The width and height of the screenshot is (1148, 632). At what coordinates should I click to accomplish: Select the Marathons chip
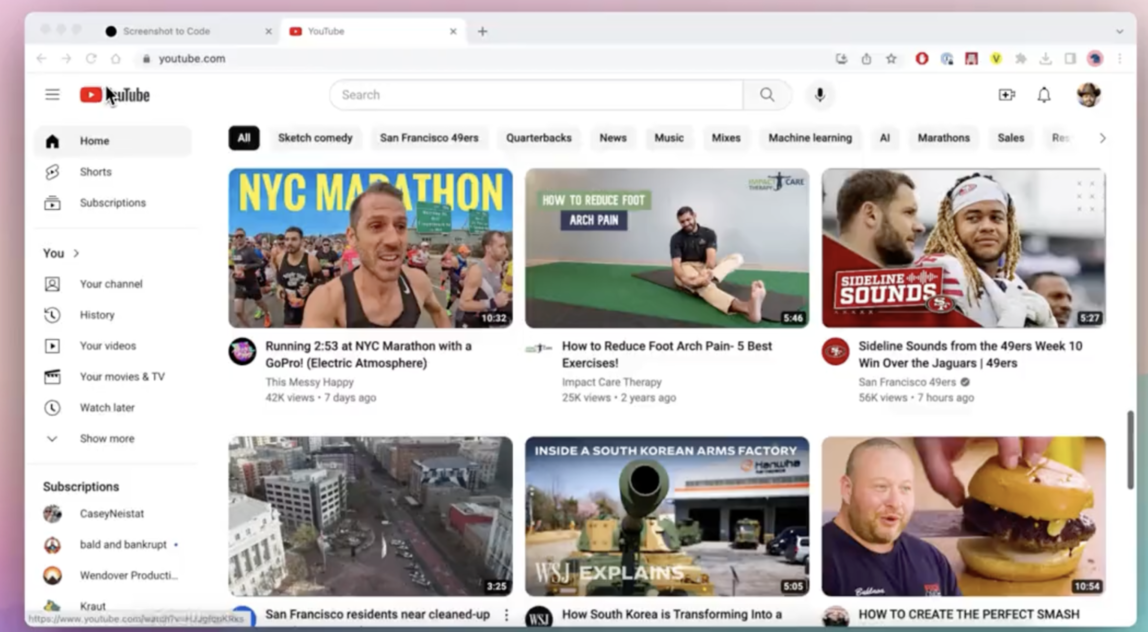point(944,138)
